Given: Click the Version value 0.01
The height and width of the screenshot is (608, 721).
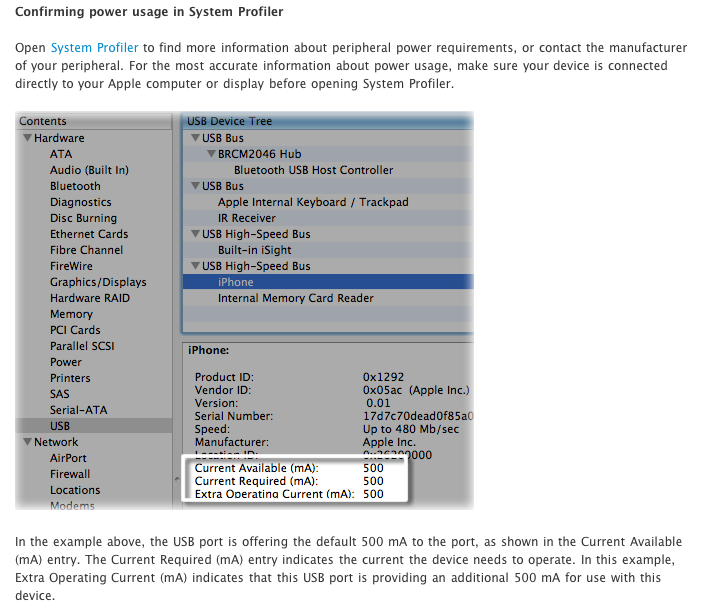Looking at the screenshot, I should [x=378, y=403].
